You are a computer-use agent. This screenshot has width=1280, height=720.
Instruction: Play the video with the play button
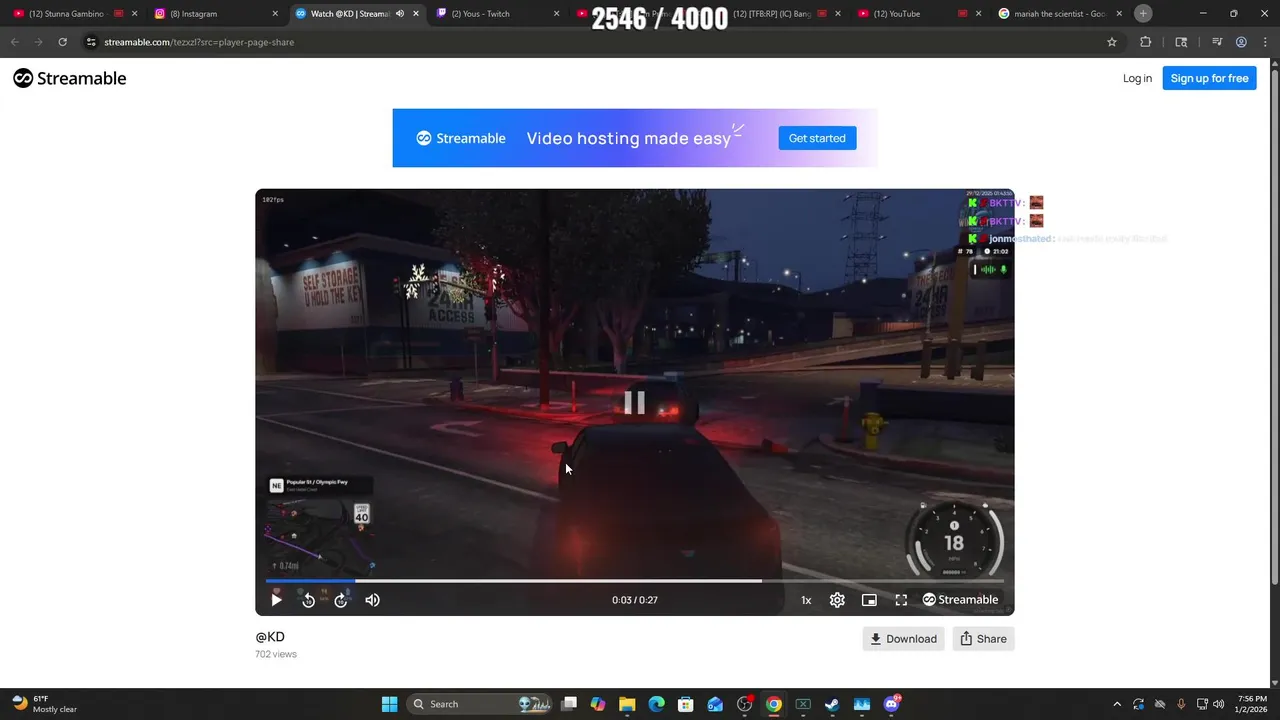(x=276, y=600)
